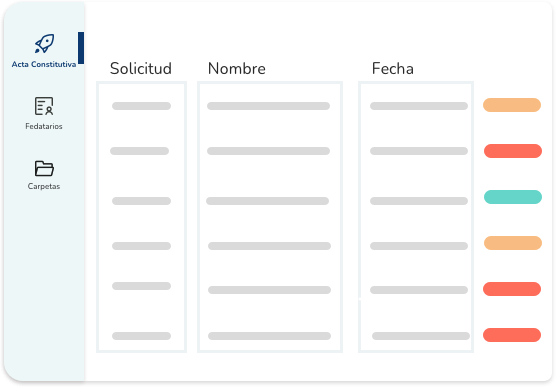Select the Fedatarios sidebar label

[x=44, y=126]
